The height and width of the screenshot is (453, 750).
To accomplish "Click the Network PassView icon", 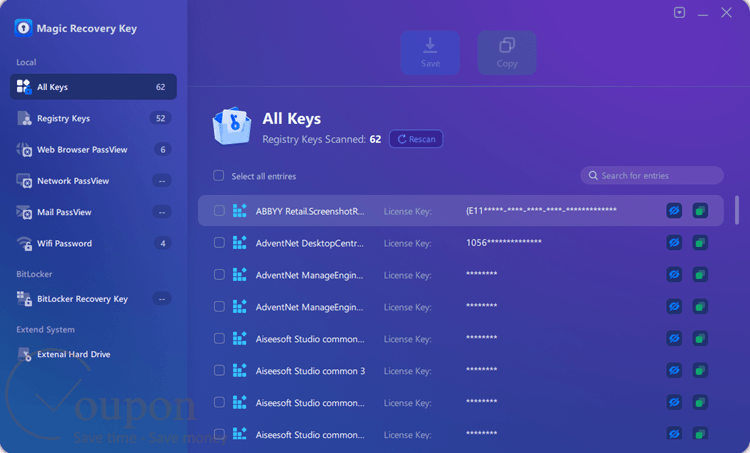I will coord(24,181).
